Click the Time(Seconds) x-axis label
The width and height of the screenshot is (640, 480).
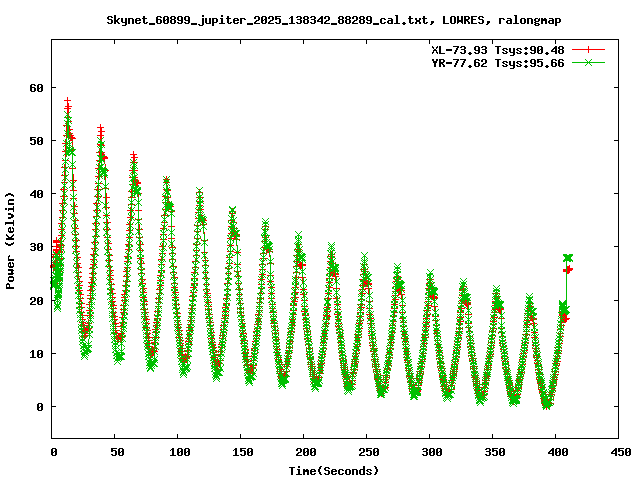coord(334,471)
